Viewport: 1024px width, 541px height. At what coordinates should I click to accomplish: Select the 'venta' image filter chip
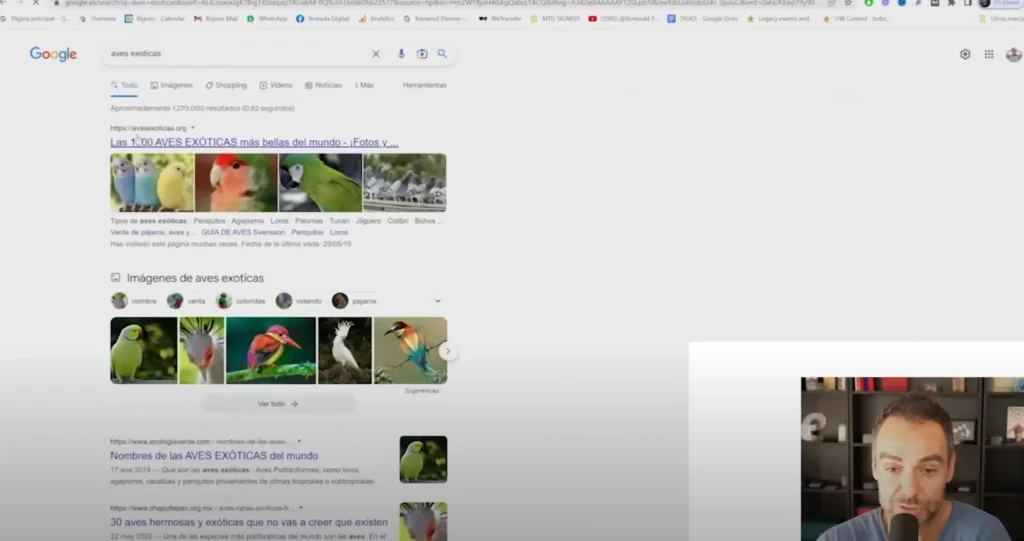[187, 301]
